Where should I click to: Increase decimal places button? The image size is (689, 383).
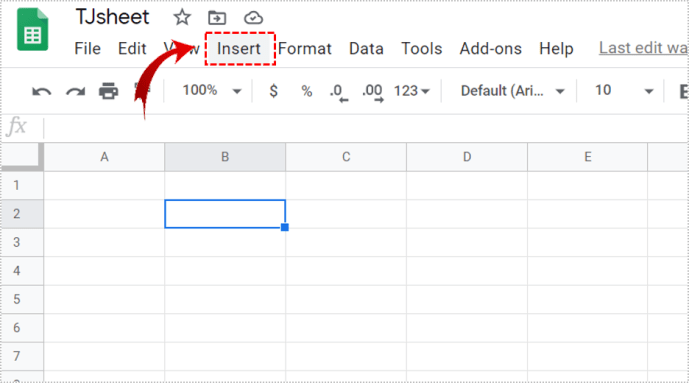click(x=373, y=92)
